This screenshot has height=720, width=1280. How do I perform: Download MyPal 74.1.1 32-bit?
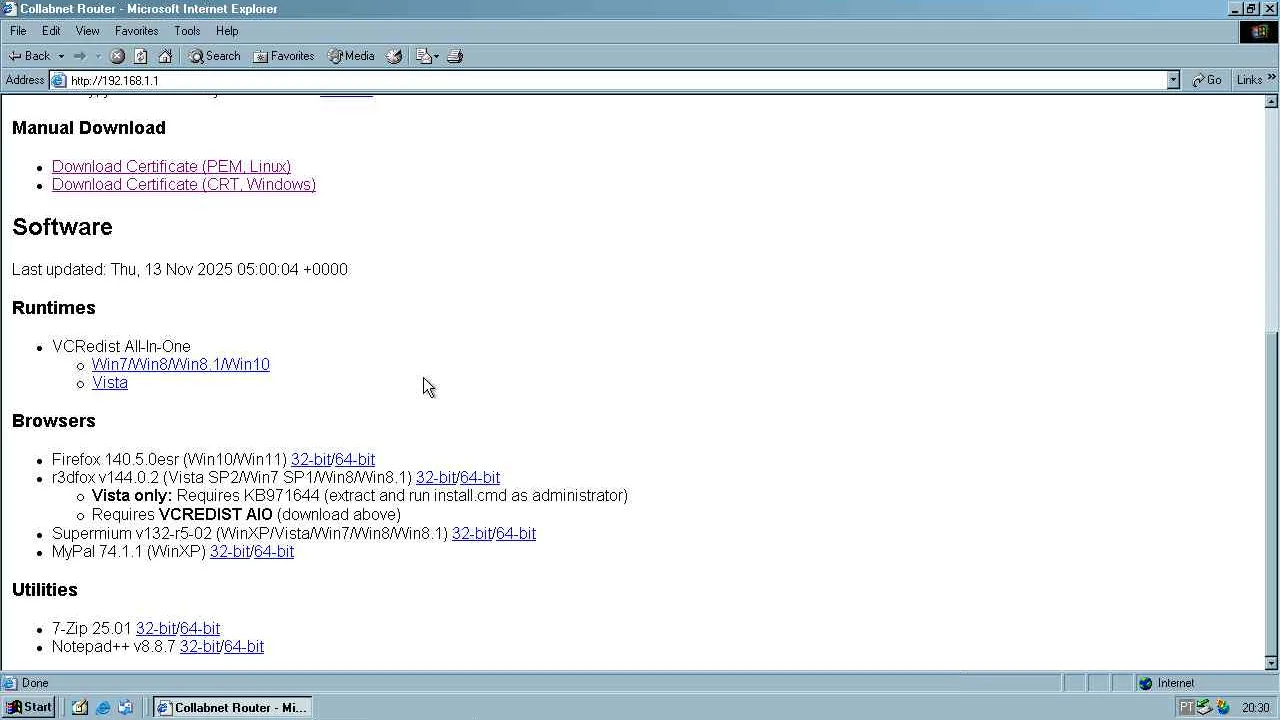pos(229,552)
